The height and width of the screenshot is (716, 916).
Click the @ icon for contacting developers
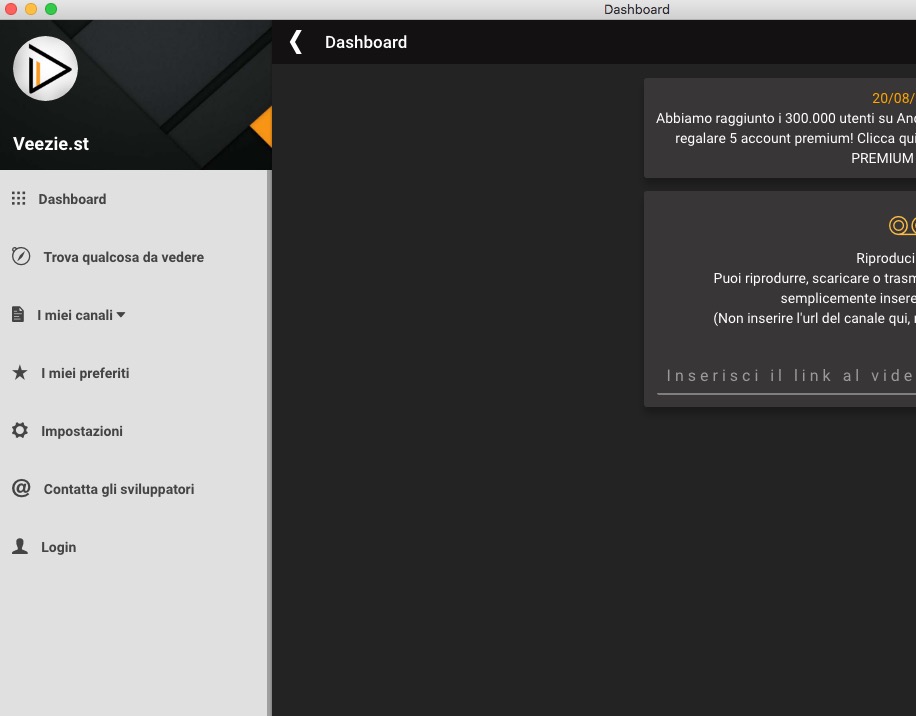tap(21, 489)
